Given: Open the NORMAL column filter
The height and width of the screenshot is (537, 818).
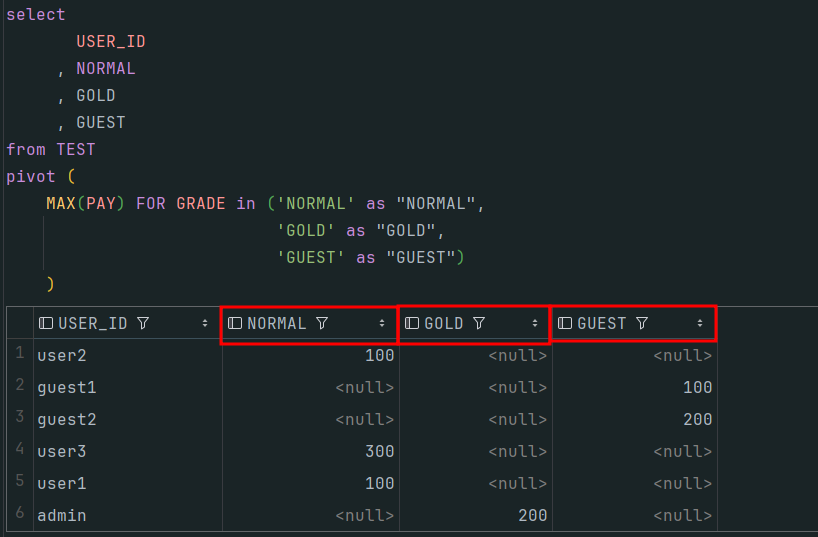Looking at the screenshot, I should pyautogui.click(x=322, y=324).
